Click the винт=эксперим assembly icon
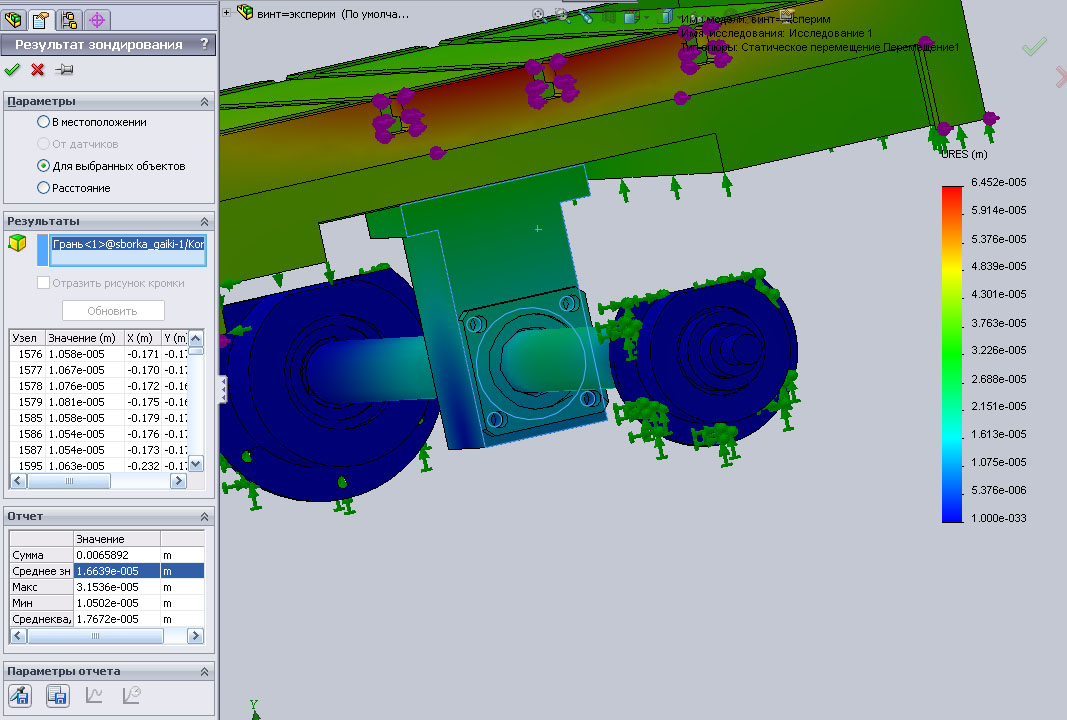The height and width of the screenshot is (720, 1067). pyautogui.click(x=244, y=12)
